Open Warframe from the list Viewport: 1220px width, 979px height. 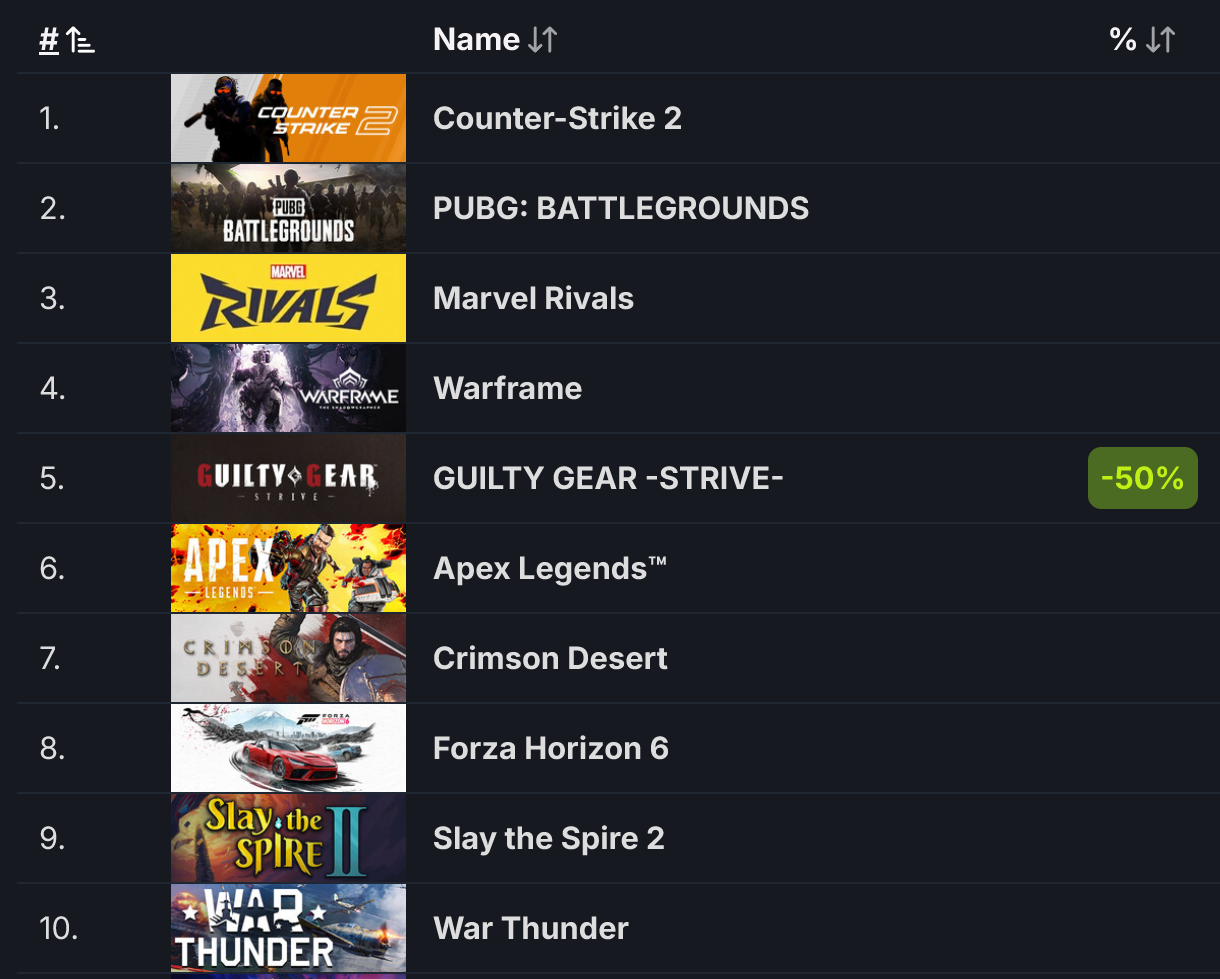click(507, 388)
